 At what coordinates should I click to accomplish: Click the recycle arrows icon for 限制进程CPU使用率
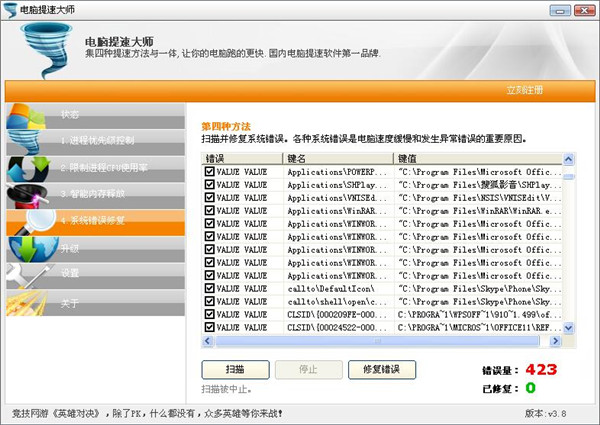pos(29,169)
